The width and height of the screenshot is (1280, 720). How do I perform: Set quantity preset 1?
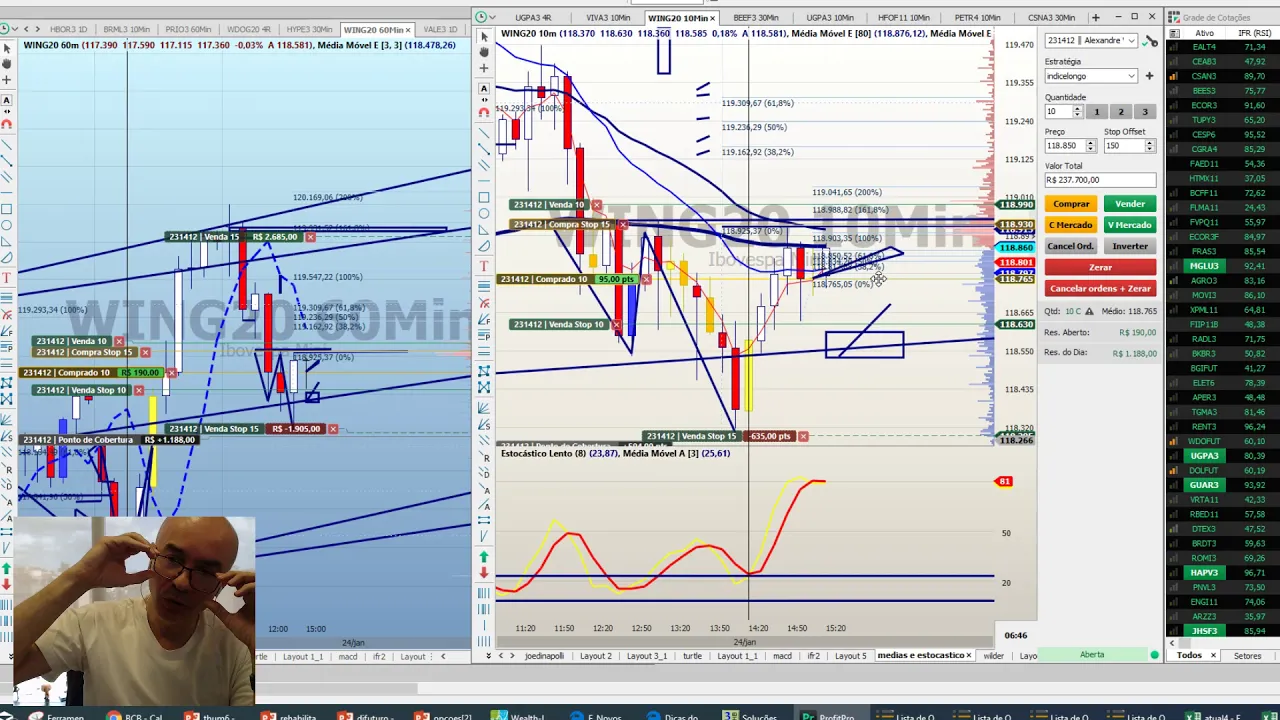coord(1096,112)
